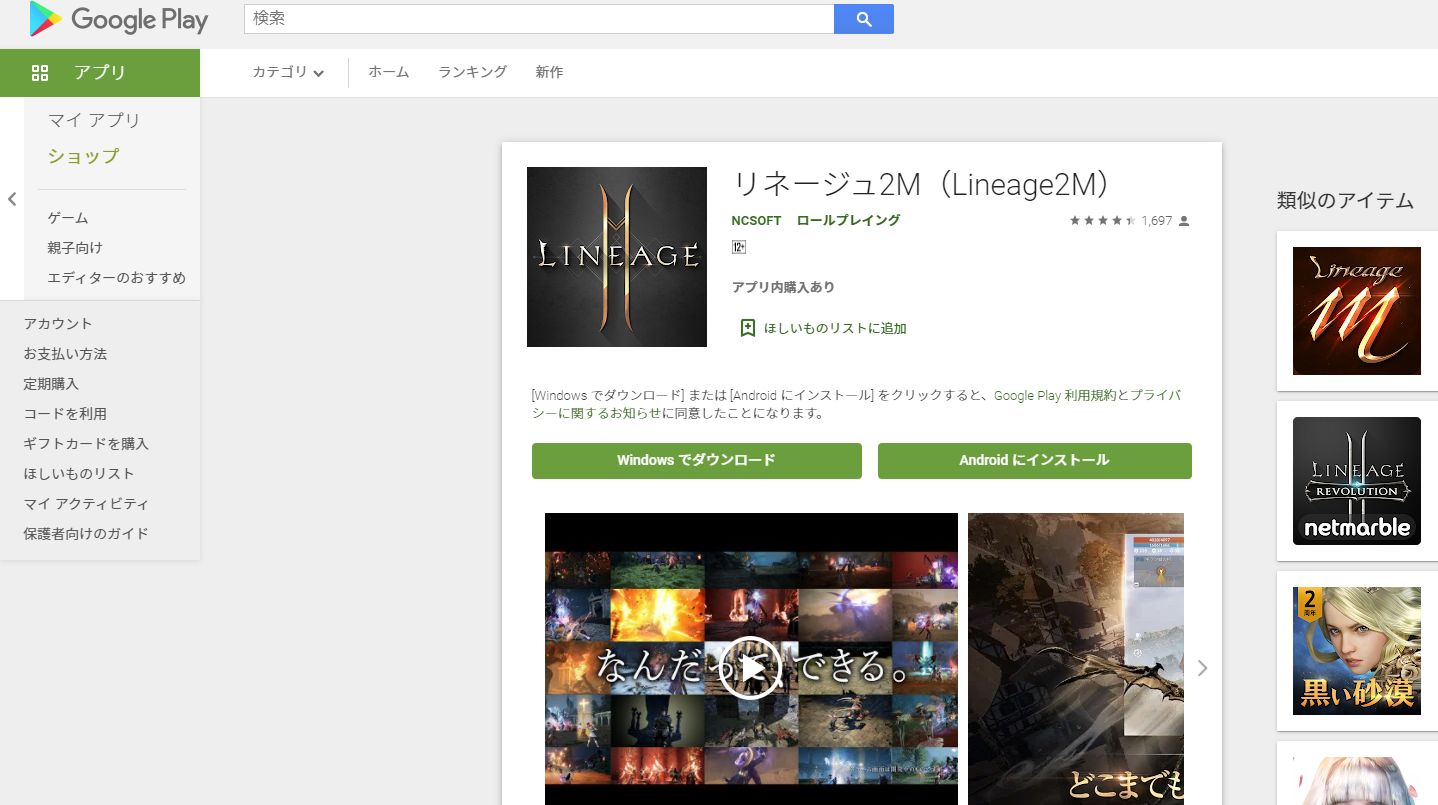Open Lineage M similar app icon
Viewport: 1438px width, 805px height.
(1357, 311)
